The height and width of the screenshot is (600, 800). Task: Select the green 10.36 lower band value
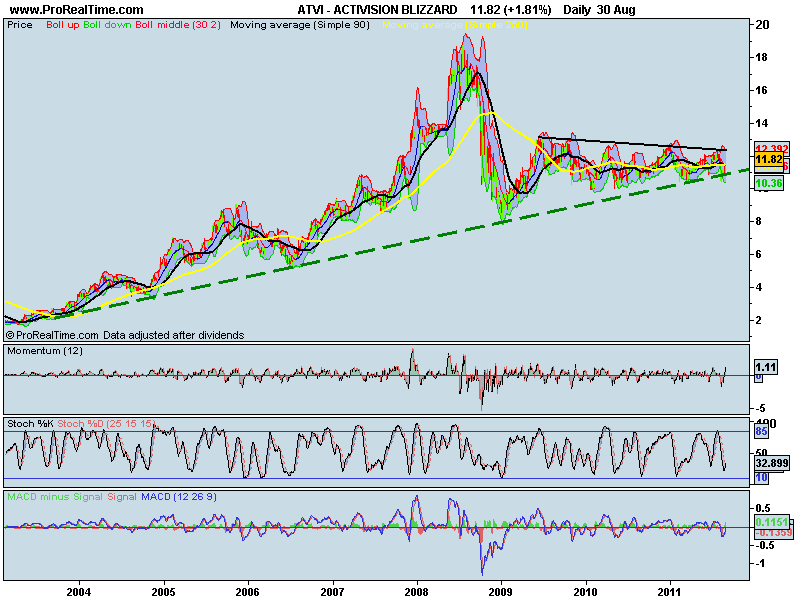(x=769, y=183)
